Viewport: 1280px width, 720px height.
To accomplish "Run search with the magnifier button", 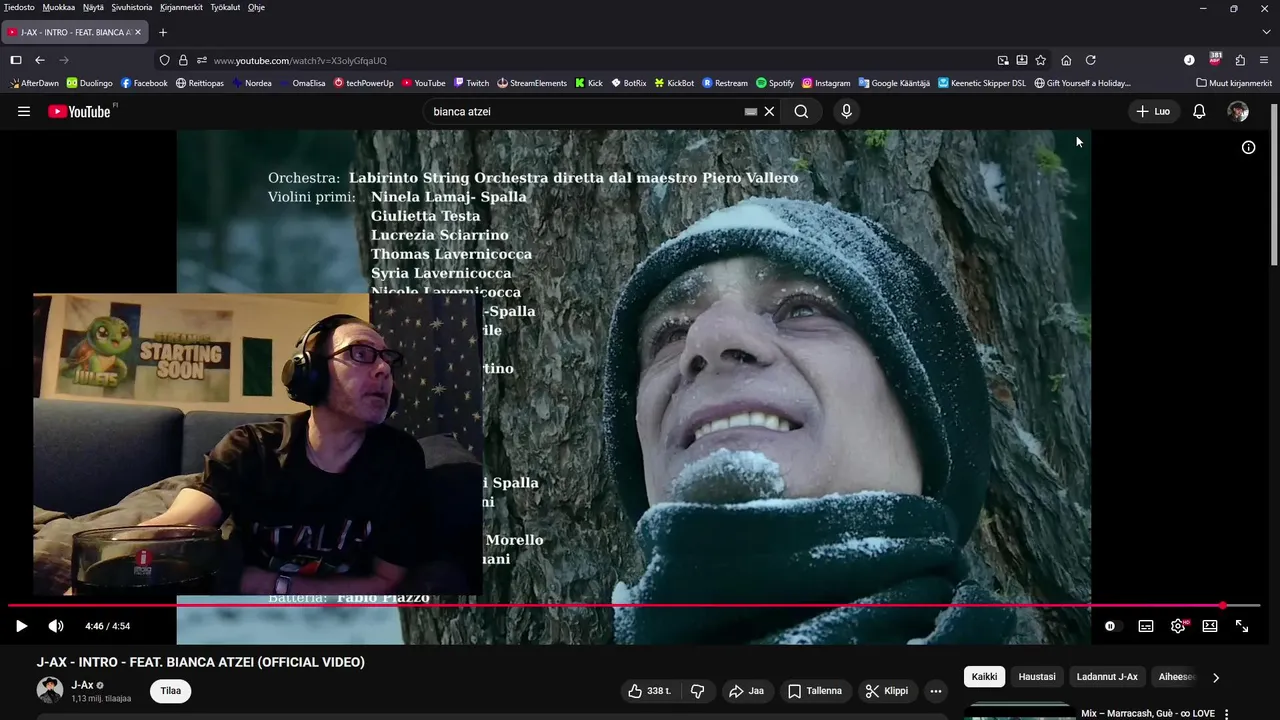I will coord(801,111).
